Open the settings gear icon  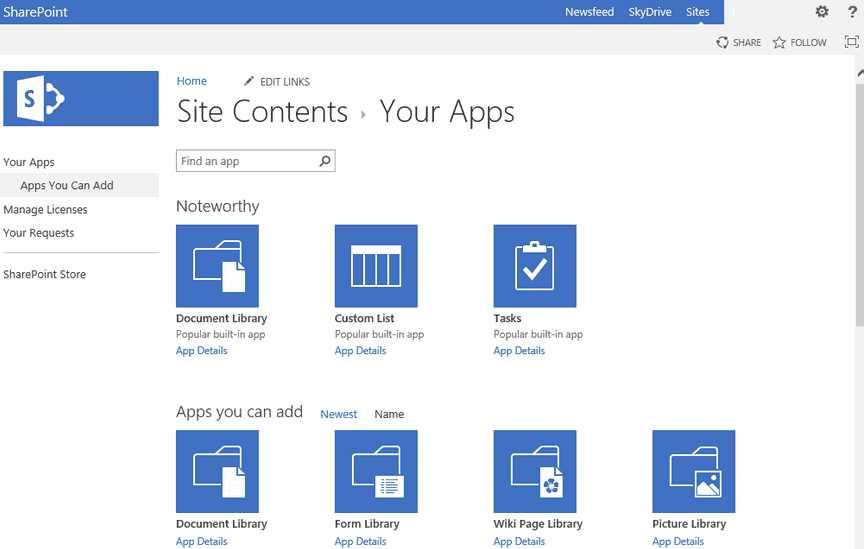822,12
